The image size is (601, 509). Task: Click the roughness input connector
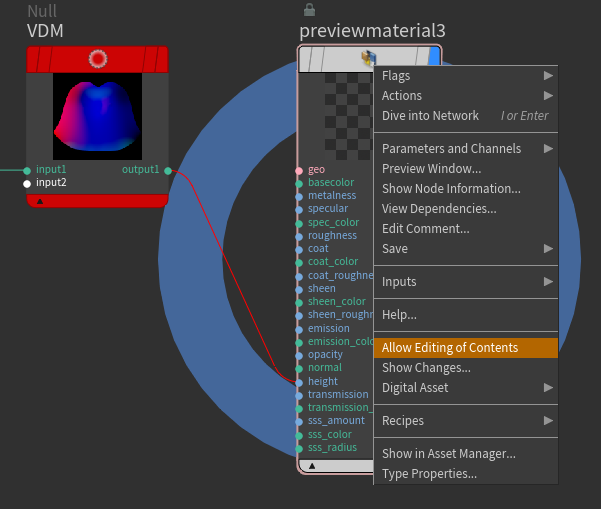(299, 236)
